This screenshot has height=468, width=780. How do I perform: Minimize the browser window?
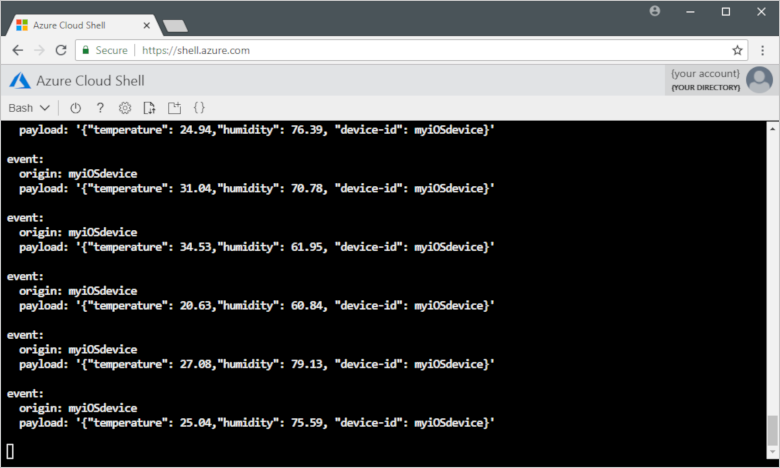click(690, 11)
